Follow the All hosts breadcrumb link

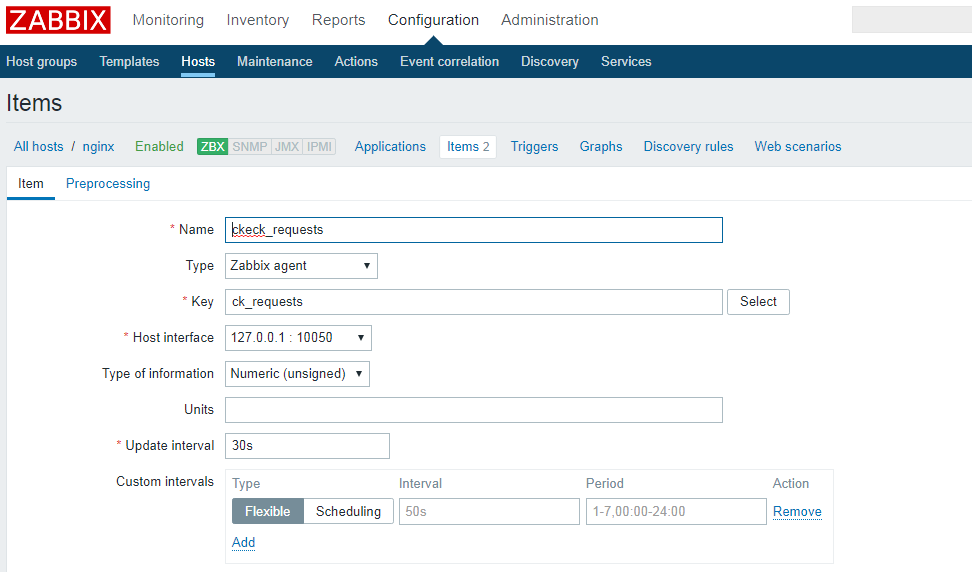(38, 146)
